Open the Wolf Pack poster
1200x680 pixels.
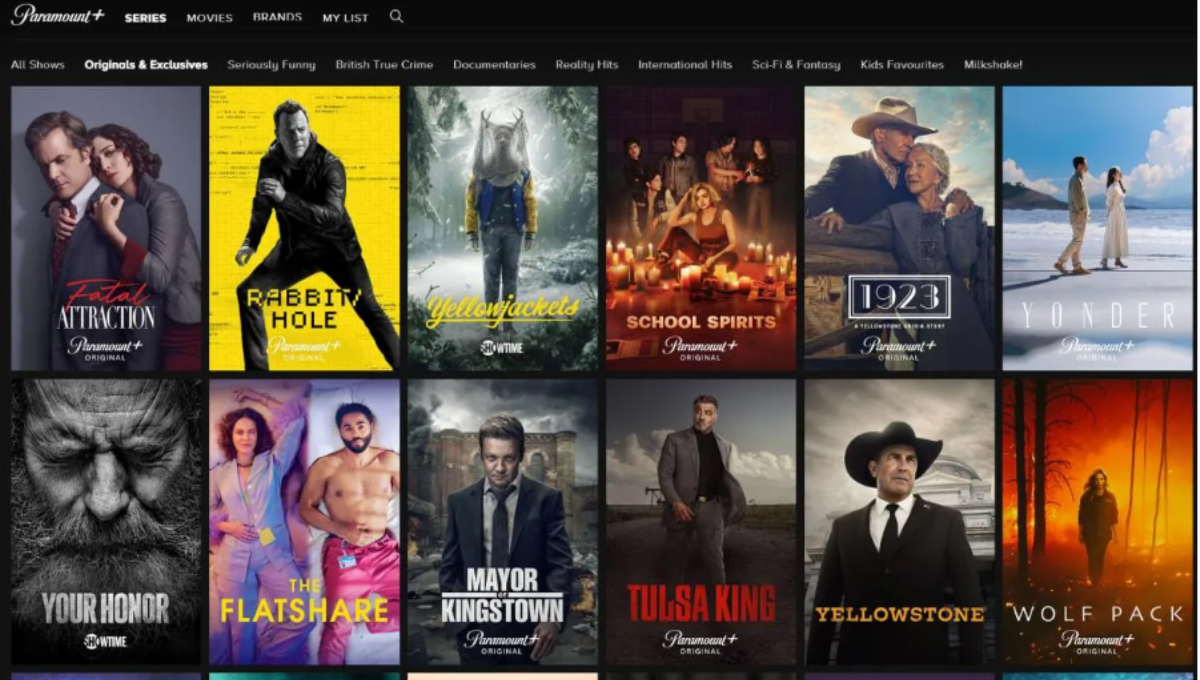pyautogui.click(x=1098, y=522)
